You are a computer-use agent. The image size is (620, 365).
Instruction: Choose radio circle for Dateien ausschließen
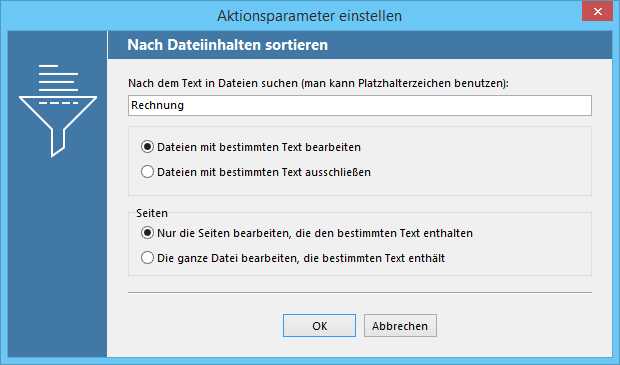[x=147, y=172]
